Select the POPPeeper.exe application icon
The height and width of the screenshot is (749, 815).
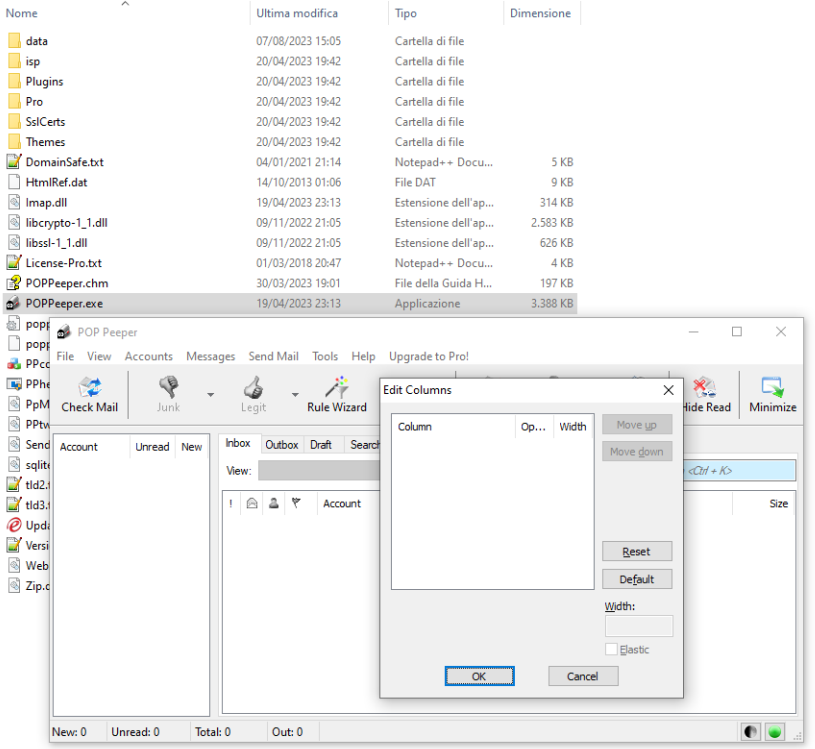[14, 303]
